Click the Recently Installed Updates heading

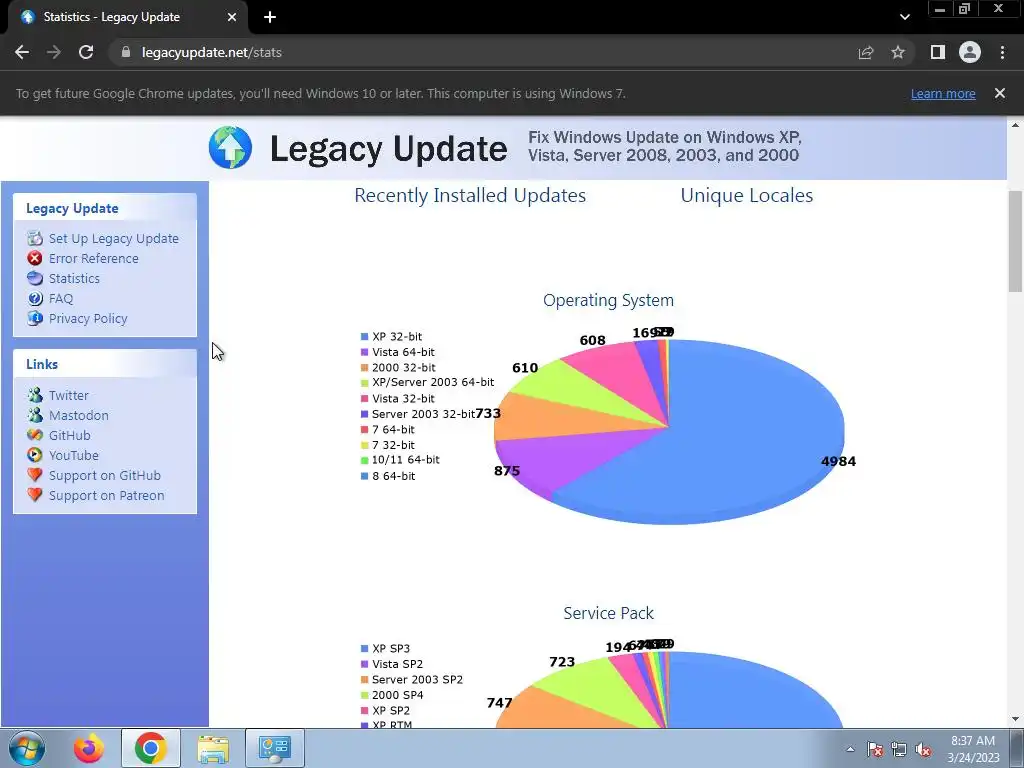(x=470, y=195)
